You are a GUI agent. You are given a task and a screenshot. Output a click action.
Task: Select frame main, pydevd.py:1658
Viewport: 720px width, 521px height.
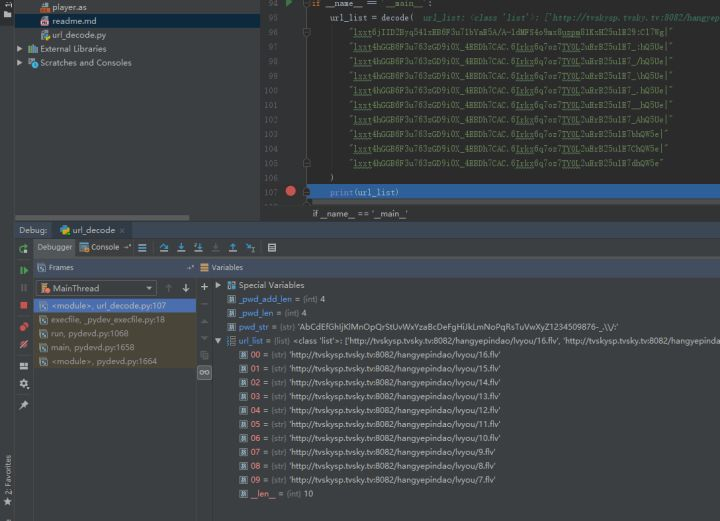tap(115, 347)
